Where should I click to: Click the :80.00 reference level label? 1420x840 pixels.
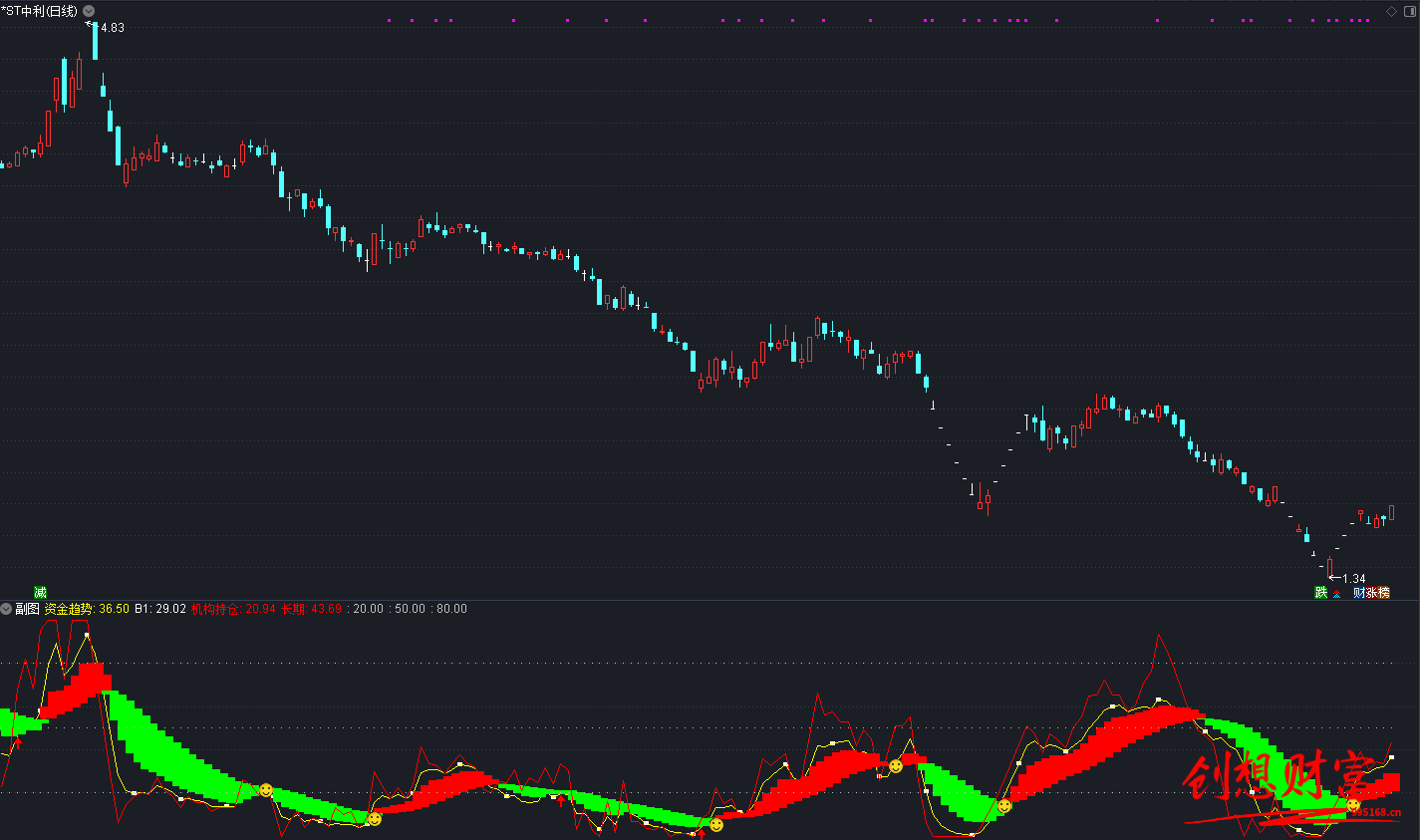click(x=448, y=609)
